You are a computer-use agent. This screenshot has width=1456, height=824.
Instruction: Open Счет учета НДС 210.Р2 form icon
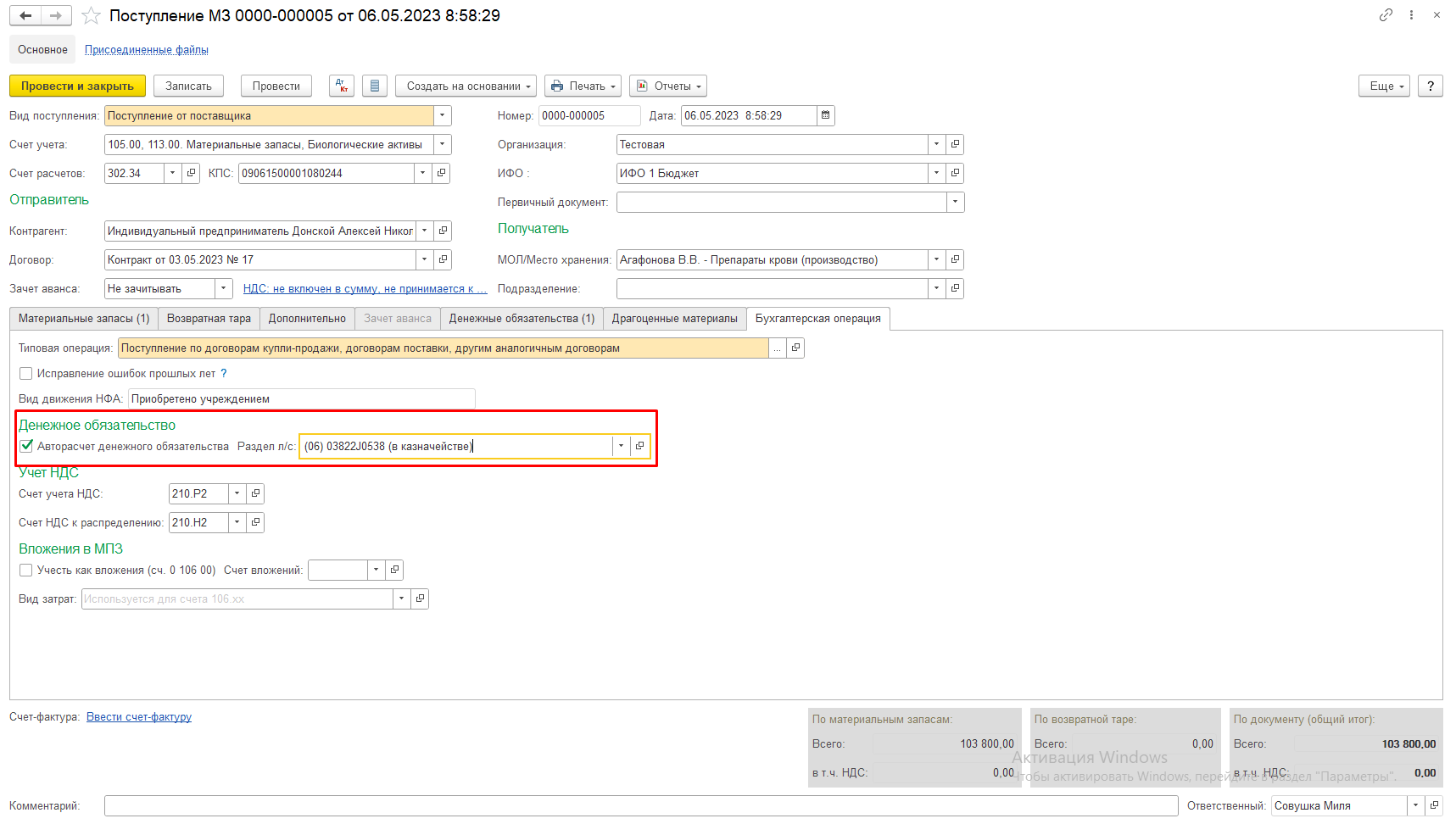pos(255,493)
